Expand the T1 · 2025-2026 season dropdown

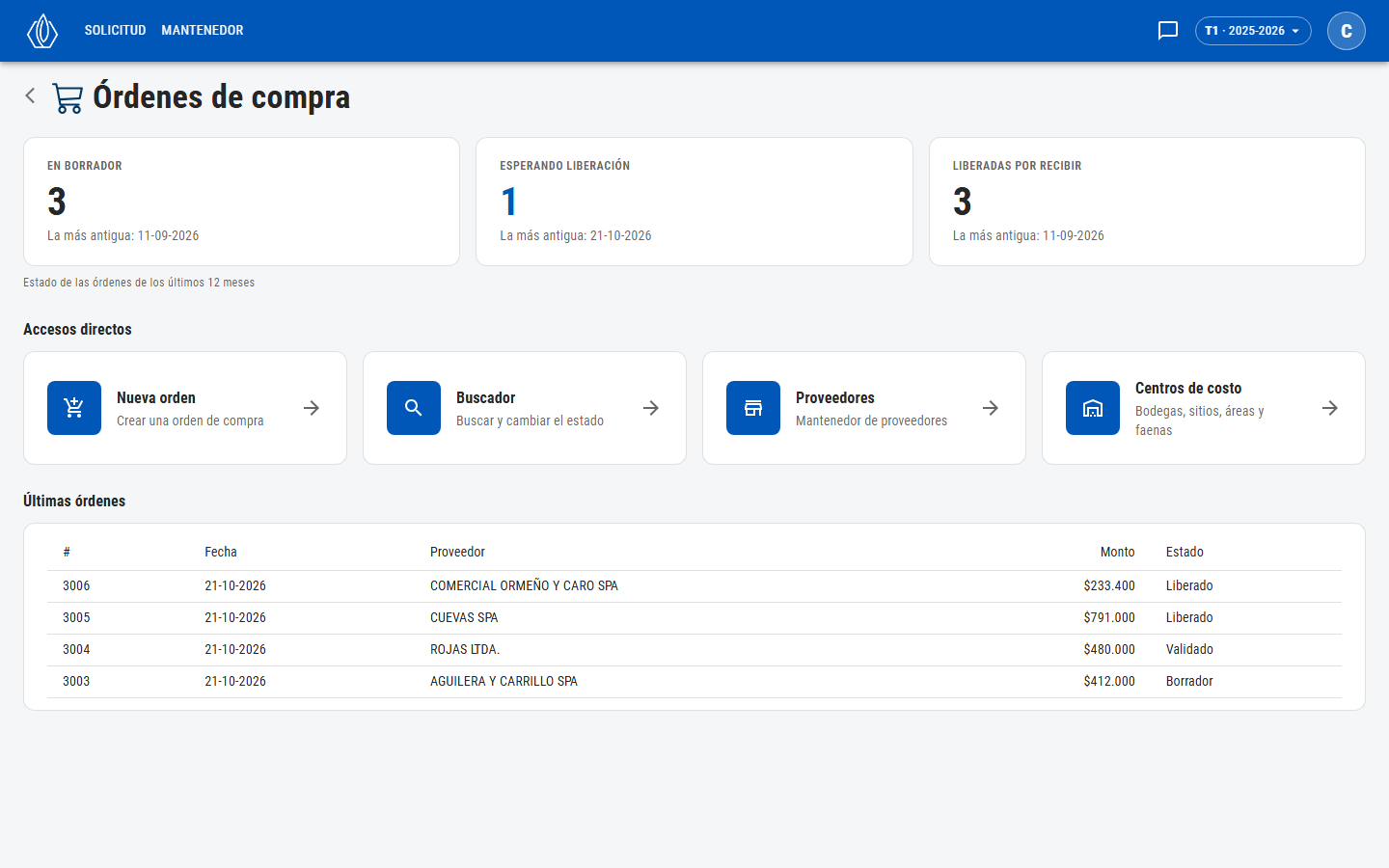click(x=1253, y=31)
